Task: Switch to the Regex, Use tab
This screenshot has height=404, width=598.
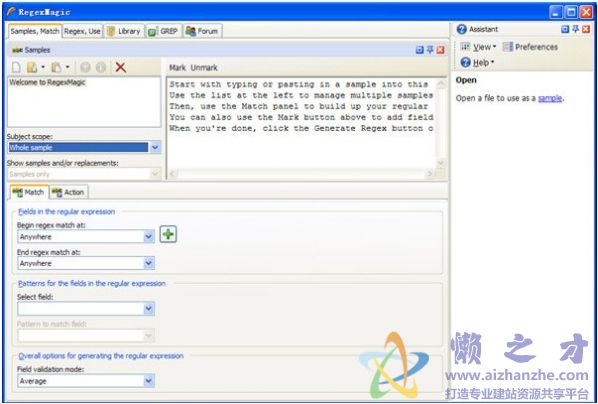Action: [x=82, y=31]
